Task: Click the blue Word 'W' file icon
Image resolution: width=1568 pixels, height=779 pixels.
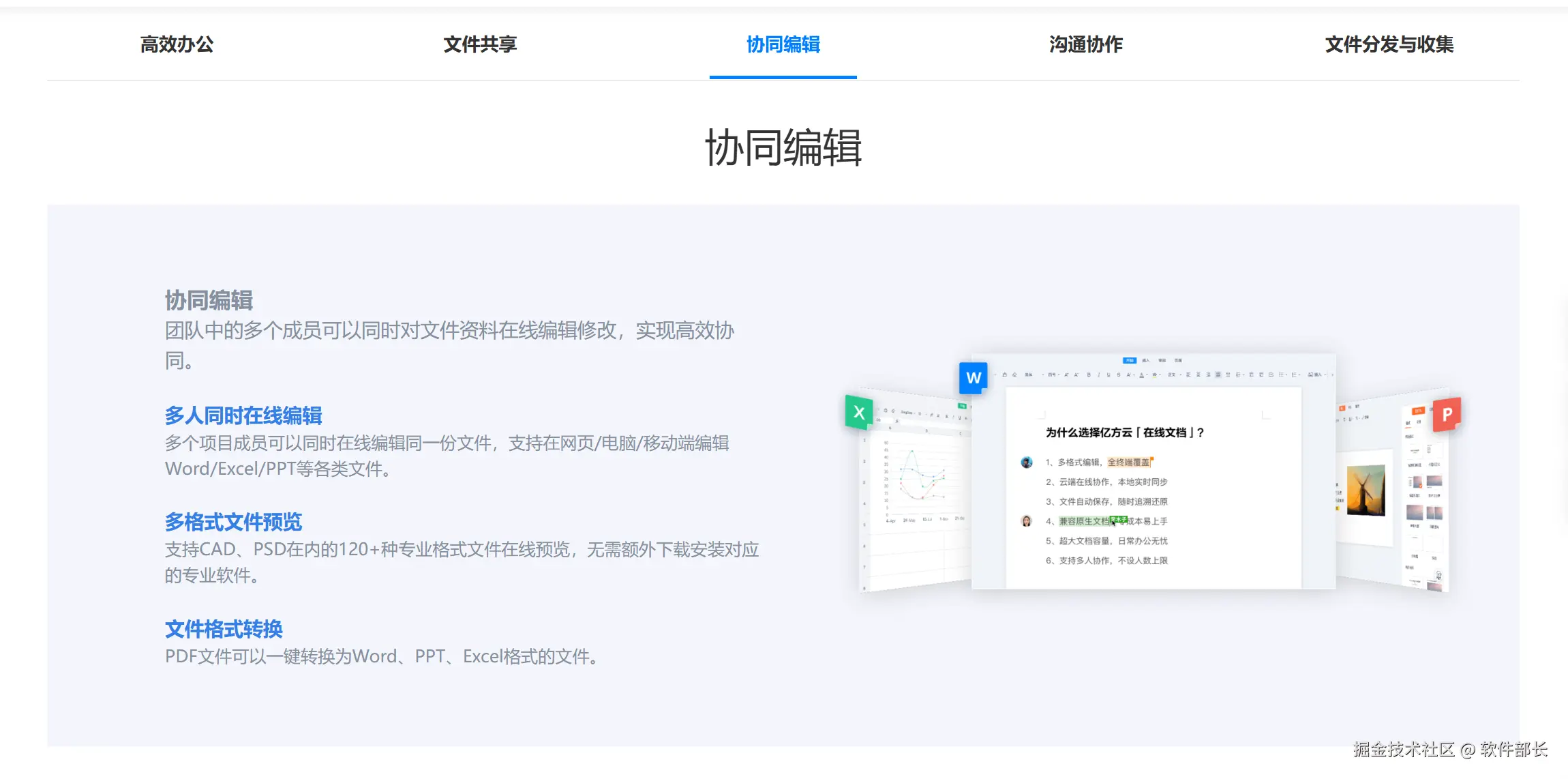Action: (x=973, y=377)
